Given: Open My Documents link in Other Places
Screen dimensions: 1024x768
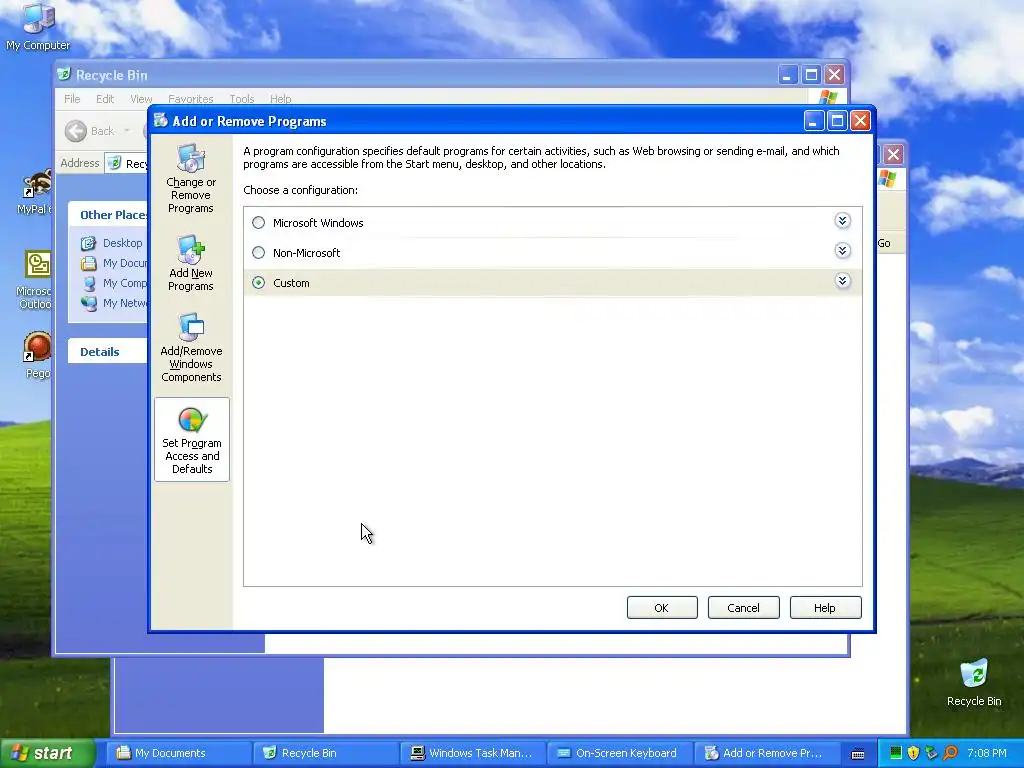Looking at the screenshot, I should tap(114, 263).
